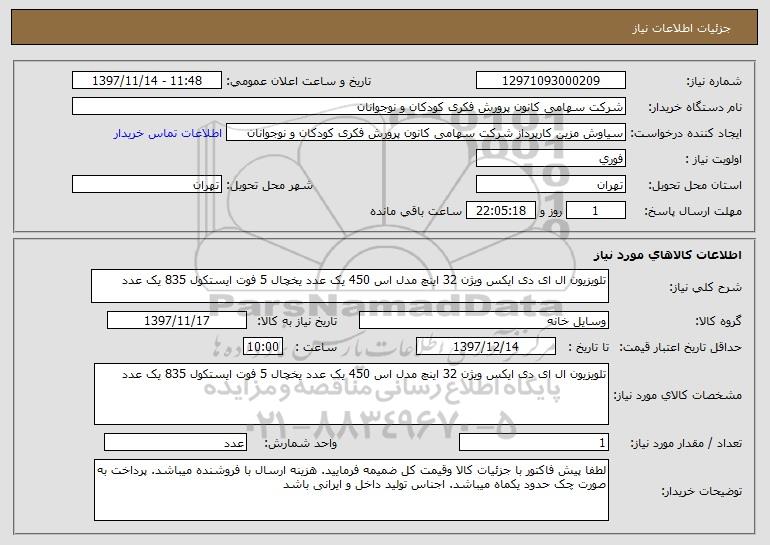Click the شرح کلی نیاز label
Screen dimensions: 770x545
pos(706,287)
